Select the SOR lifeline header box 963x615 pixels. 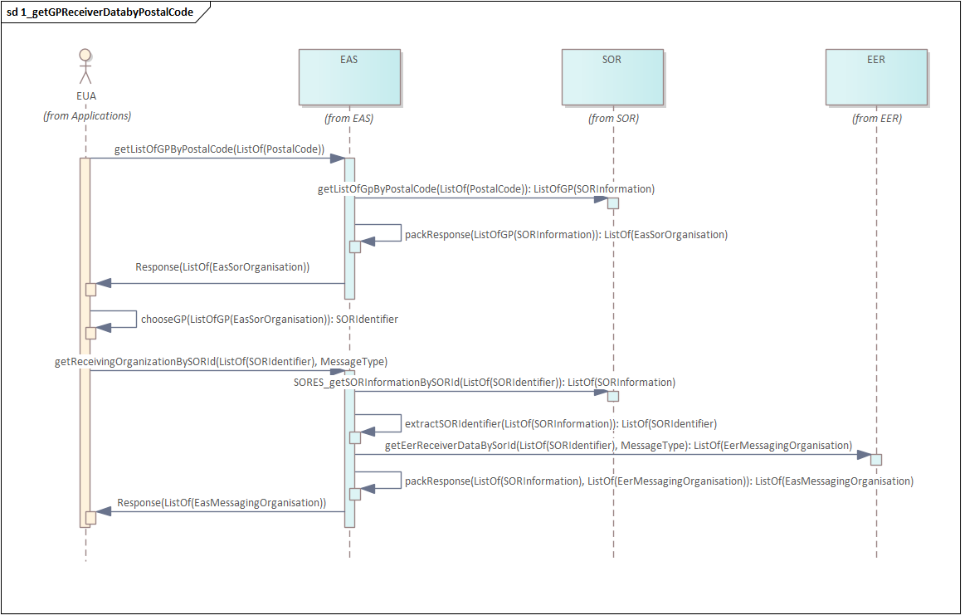[612, 77]
